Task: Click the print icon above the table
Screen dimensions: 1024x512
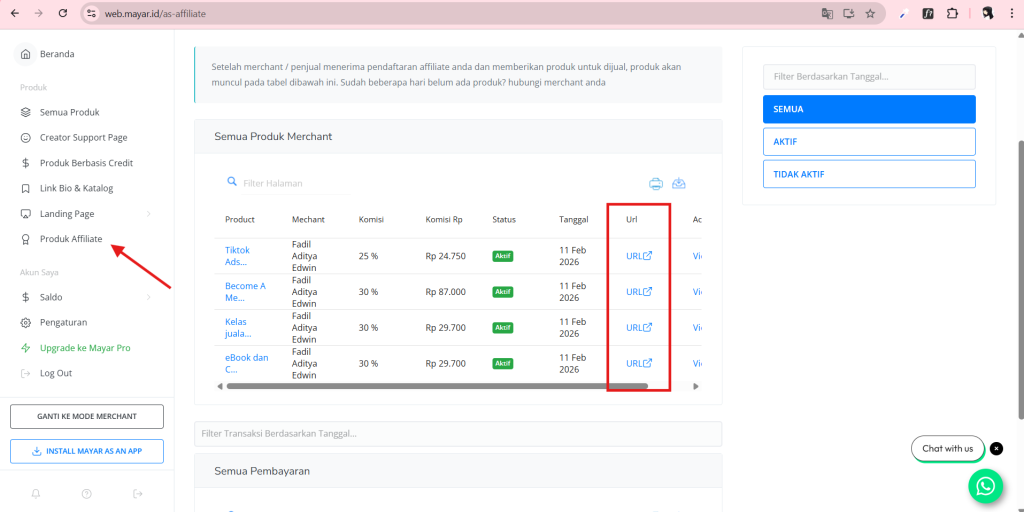Action: pyautogui.click(x=656, y=183)
